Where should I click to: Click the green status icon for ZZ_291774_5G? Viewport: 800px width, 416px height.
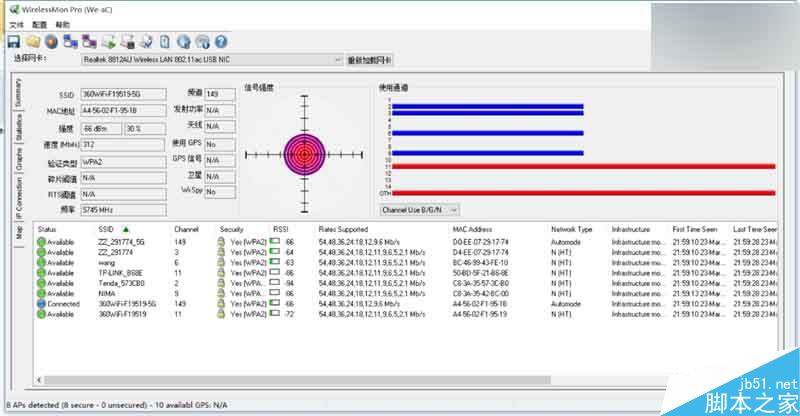(41, 241)
